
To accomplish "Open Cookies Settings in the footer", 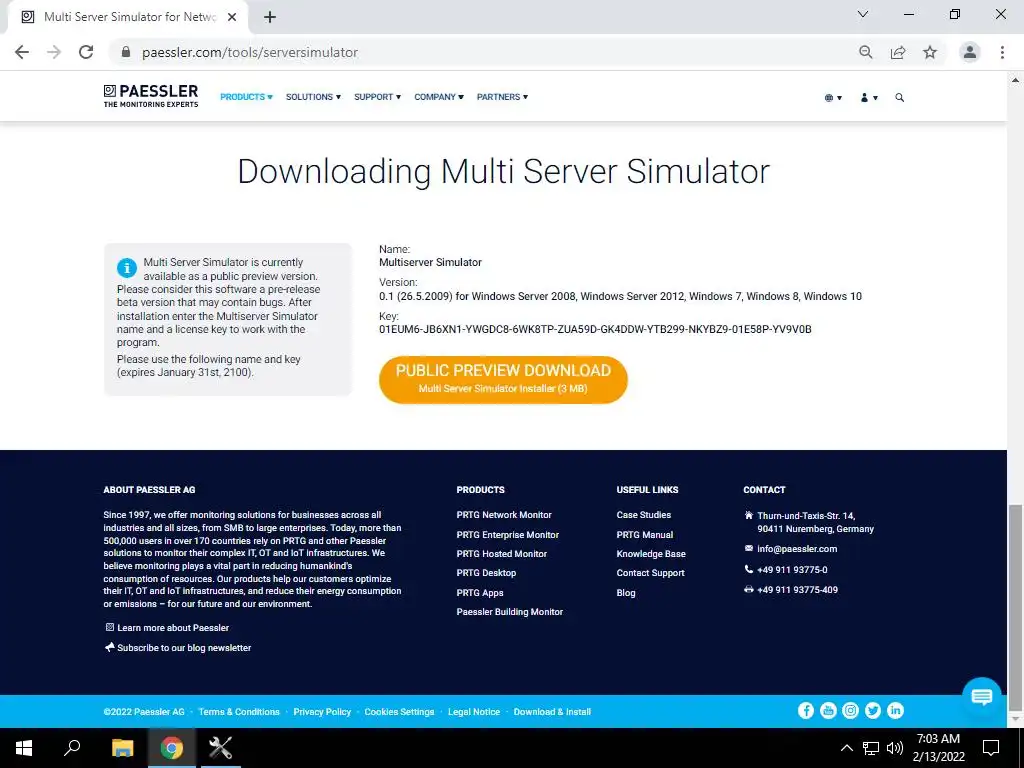I will (x=399, y=712).
